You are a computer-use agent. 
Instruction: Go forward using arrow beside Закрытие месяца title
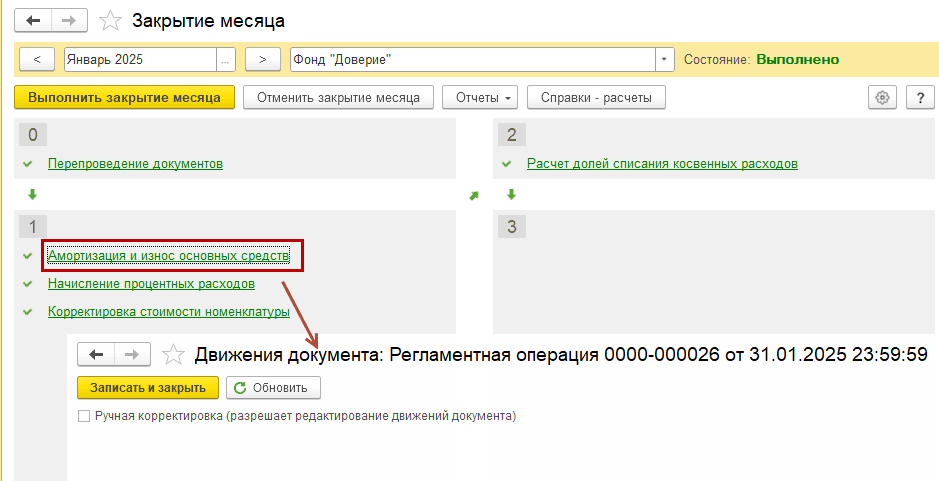(70, 20)
